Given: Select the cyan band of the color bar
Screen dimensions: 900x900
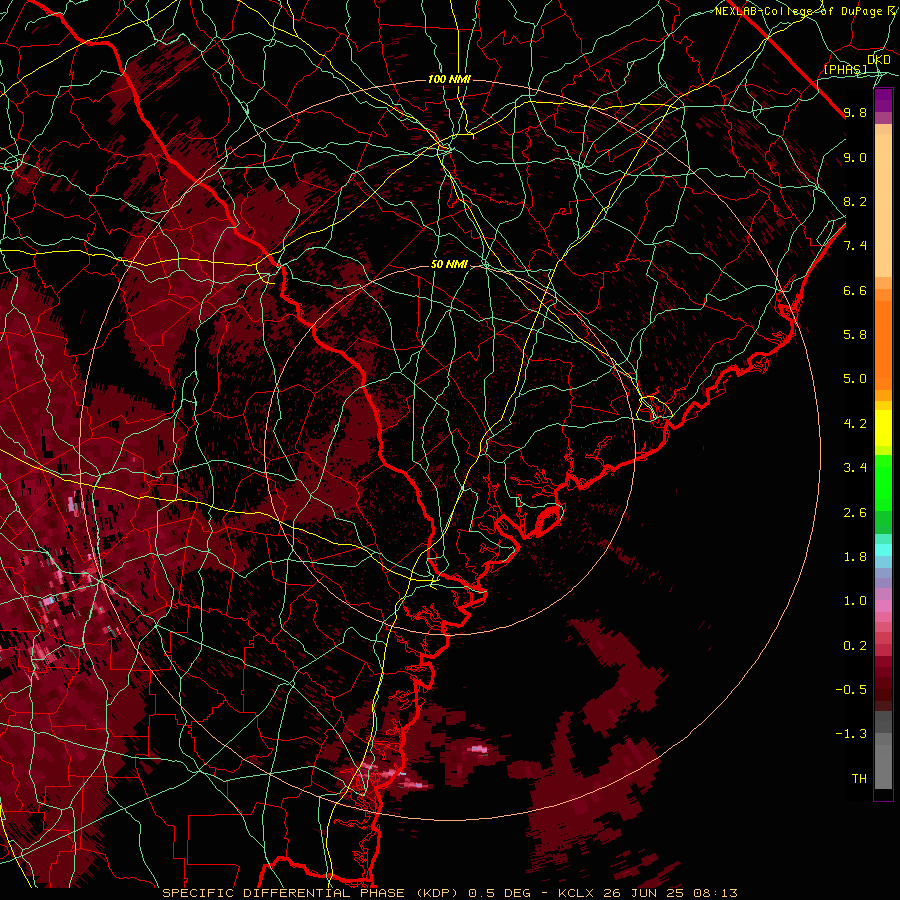Looking at the screenshot, I should [x=883, y=550].
